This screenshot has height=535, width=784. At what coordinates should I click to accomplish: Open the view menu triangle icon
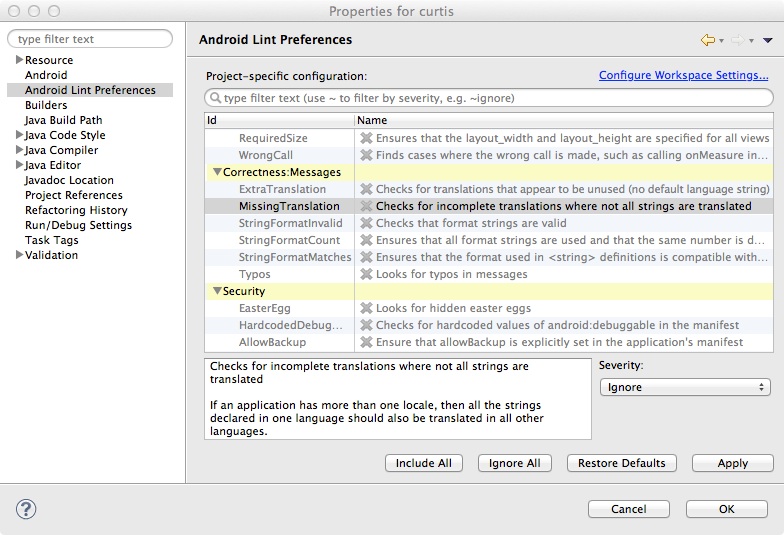point(768,40)
